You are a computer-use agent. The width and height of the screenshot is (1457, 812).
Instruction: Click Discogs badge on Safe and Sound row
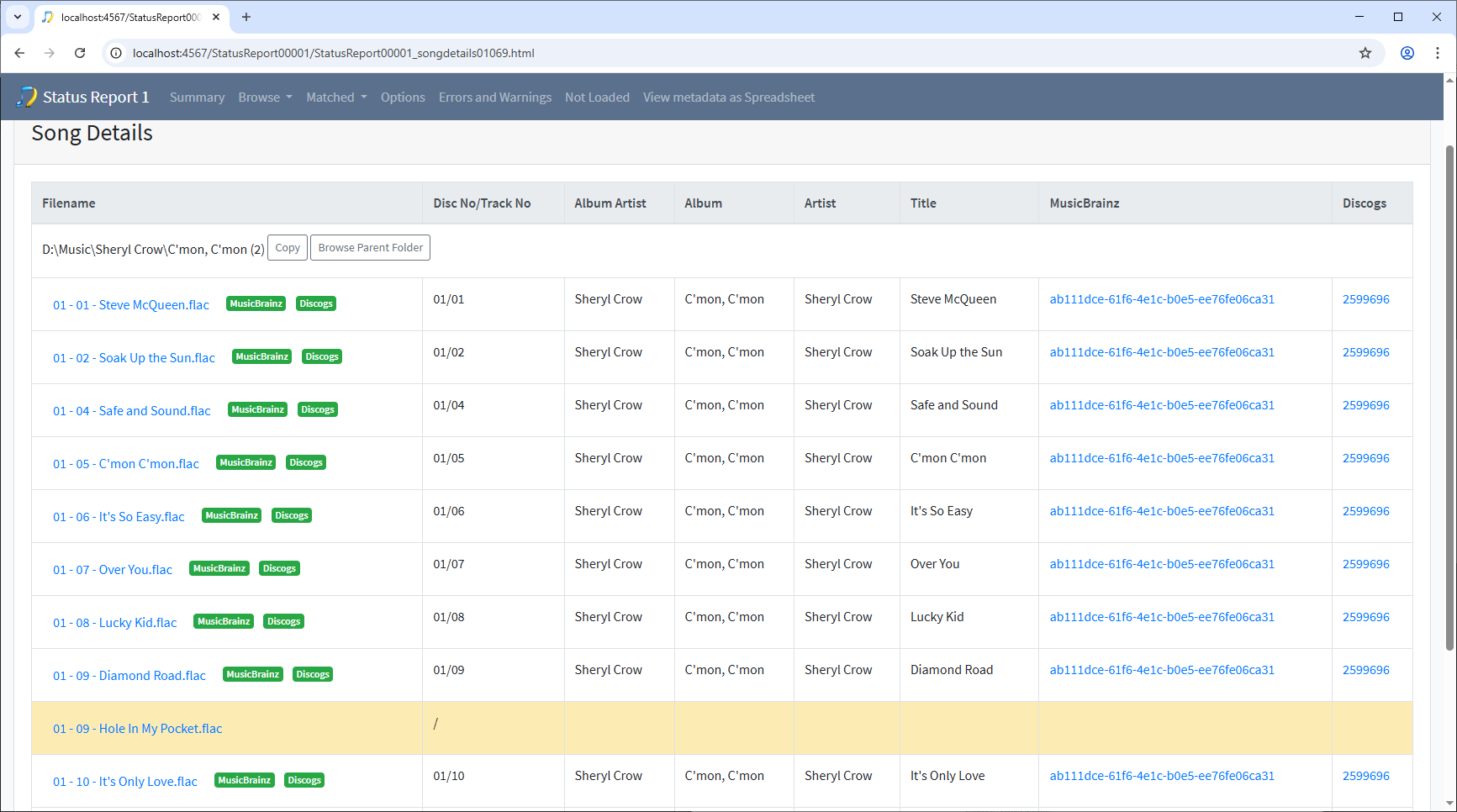click(318, 409)
